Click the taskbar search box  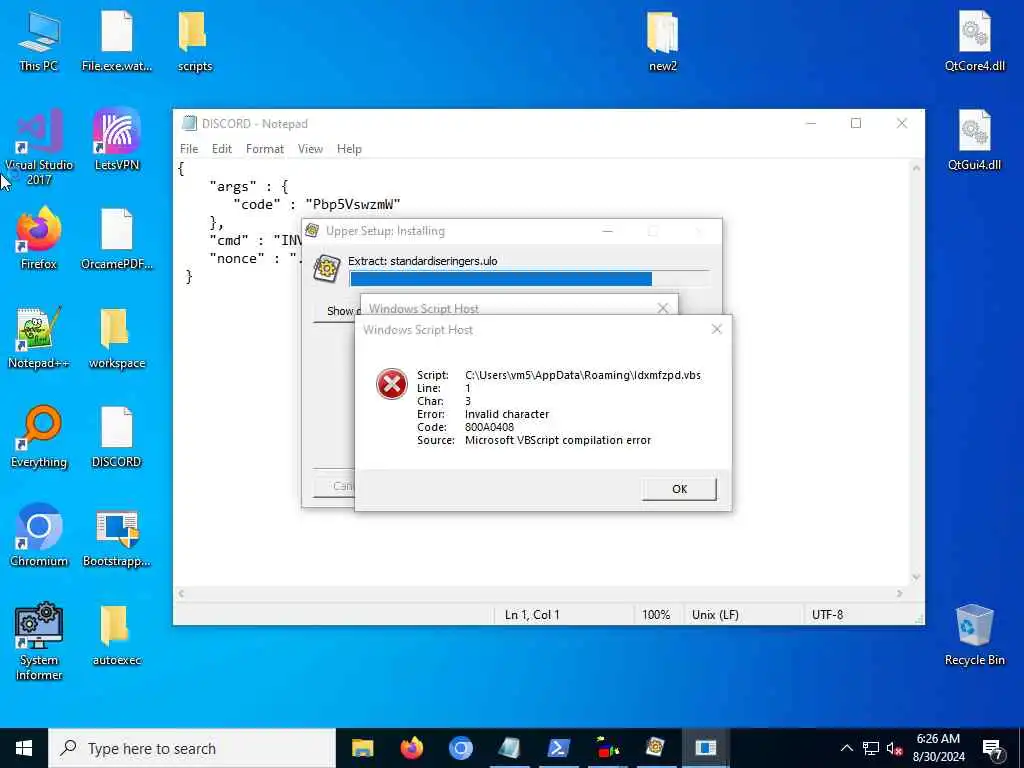[x=192, y=748]
